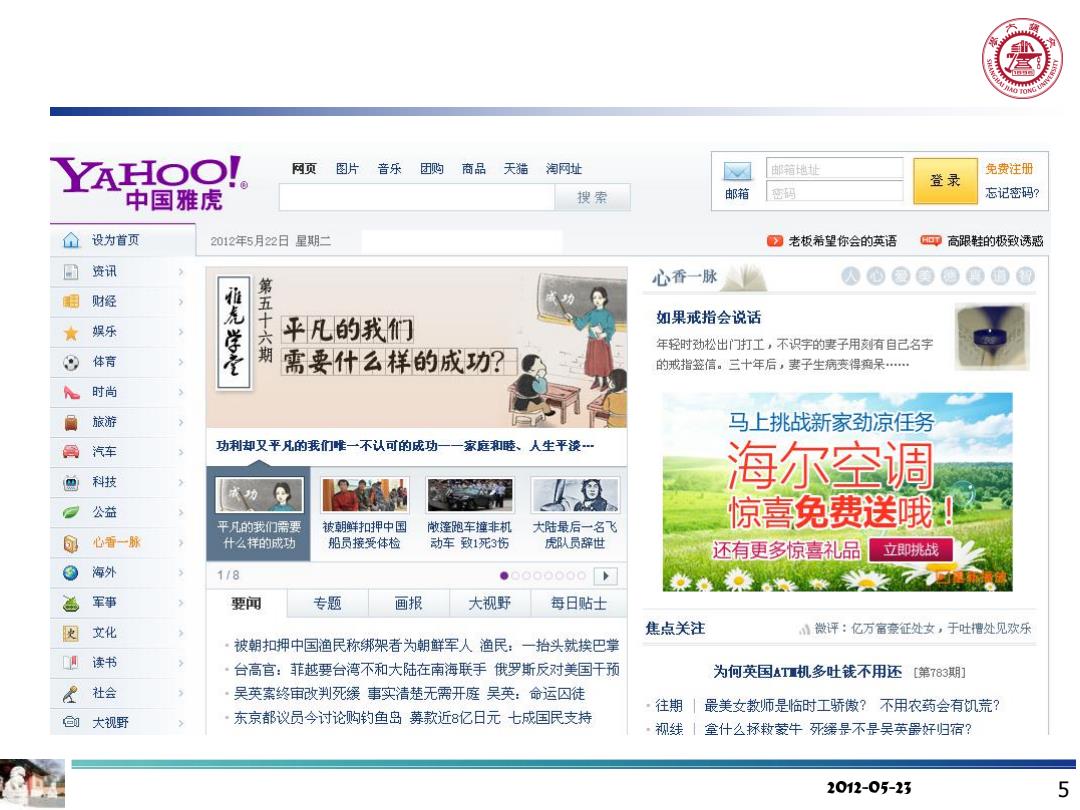Click the HOT badge before 高跟鞋的极致诱惑
The width and height of the screenshot is (1080, 810).
931,240
